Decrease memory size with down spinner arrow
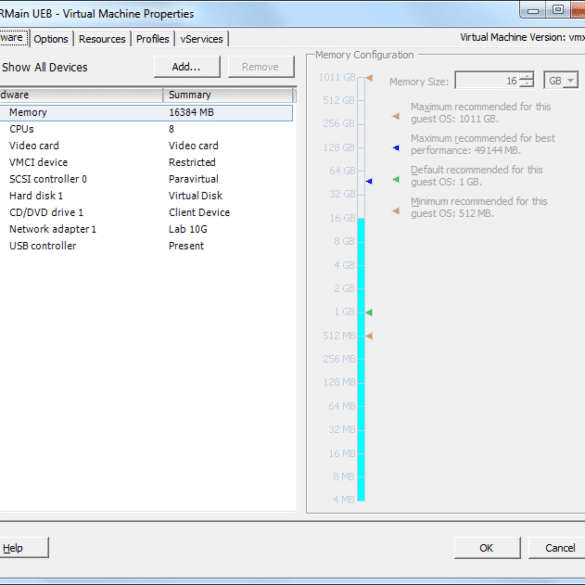This screenshot has width=585, height=585. [x=526, y=84]
